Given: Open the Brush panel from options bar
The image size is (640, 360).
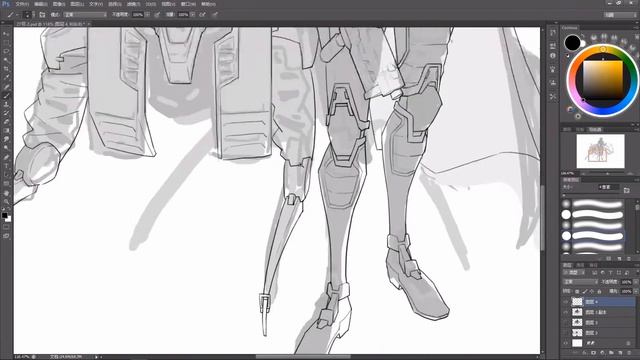Looking at the screenshot, I should pyautogui.click(x=42, y=14).
